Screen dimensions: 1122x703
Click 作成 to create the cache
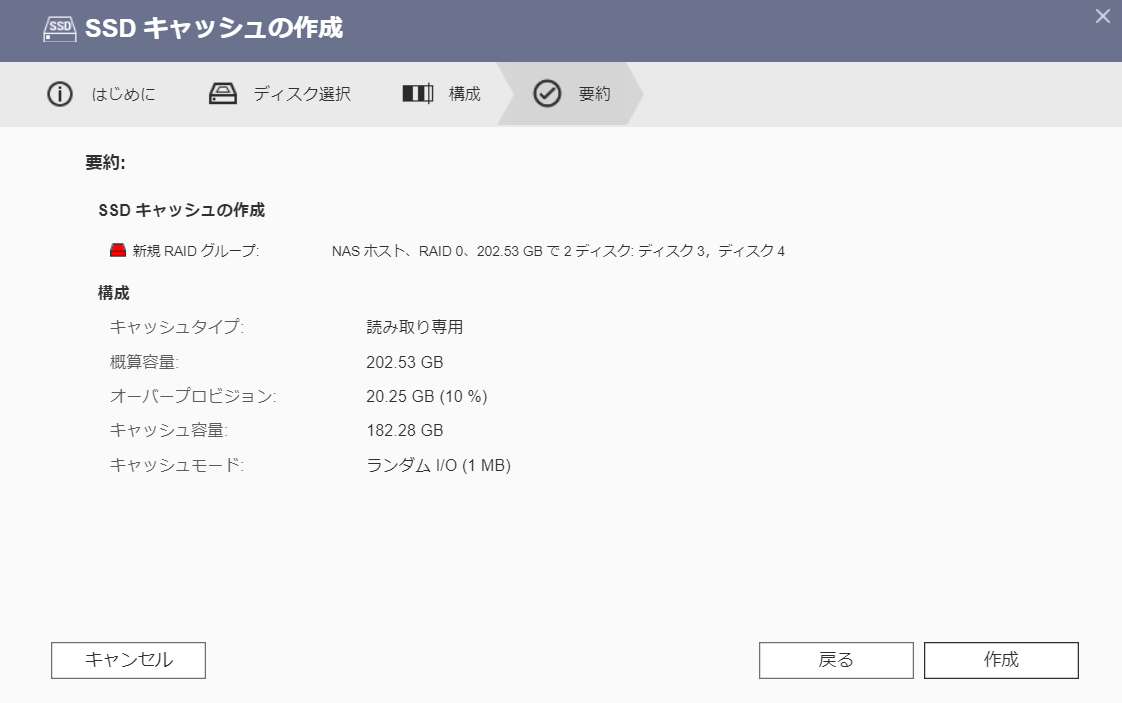pyautogui.click(x=1001, y=660)
